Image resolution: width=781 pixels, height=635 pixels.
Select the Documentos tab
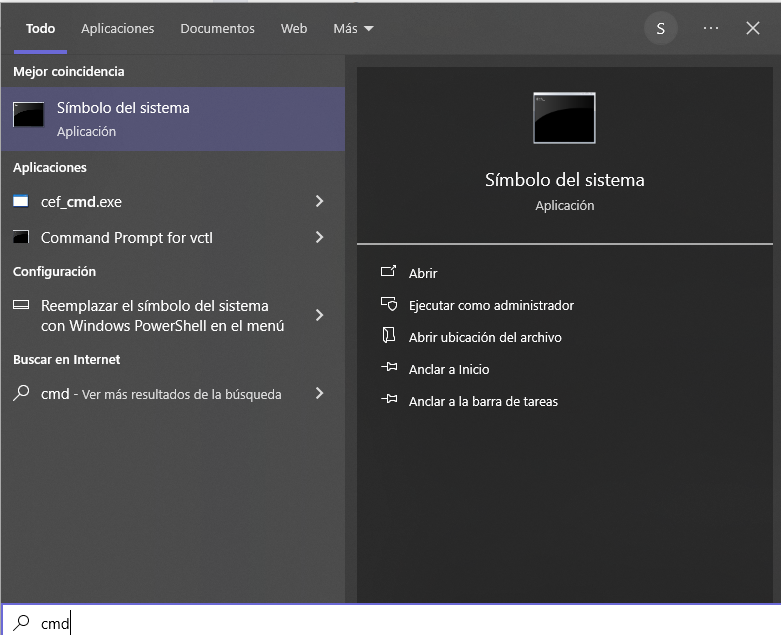[x=217, y=29]
